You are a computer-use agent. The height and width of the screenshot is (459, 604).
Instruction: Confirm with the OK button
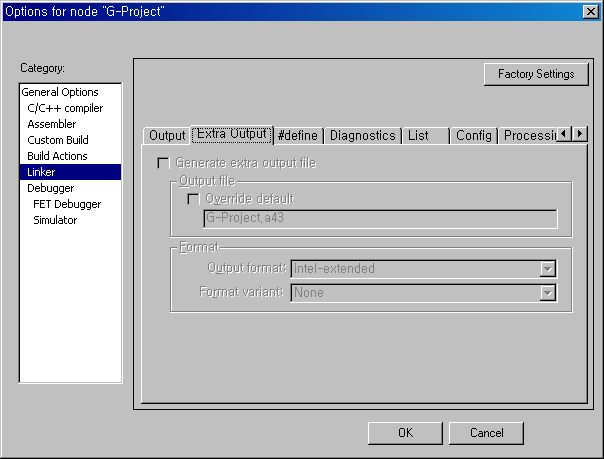[405, 433]
